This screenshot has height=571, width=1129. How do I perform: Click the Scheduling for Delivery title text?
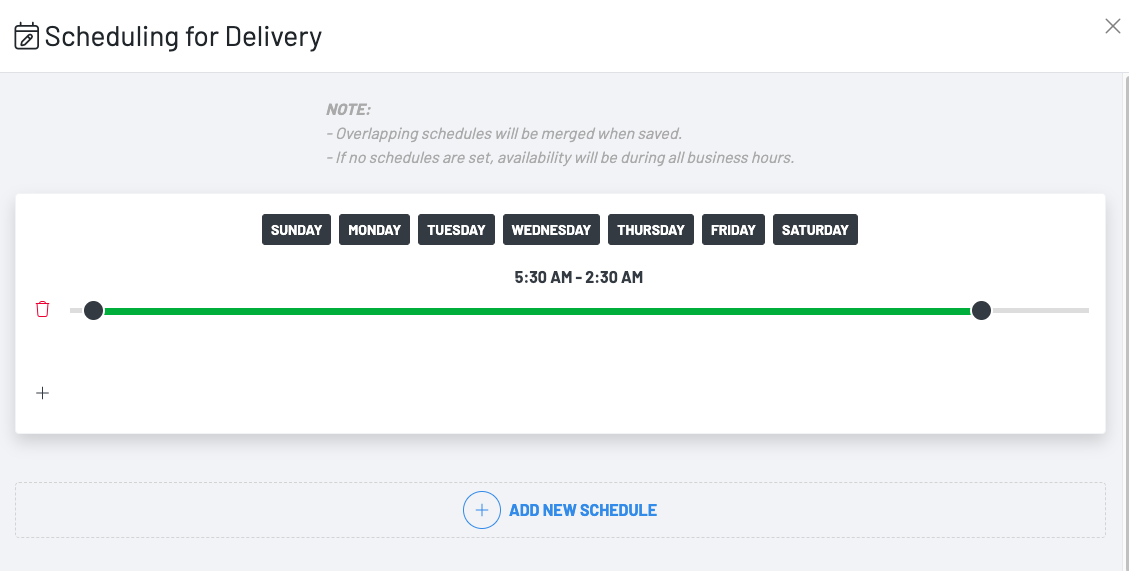[x=183, y=37]
